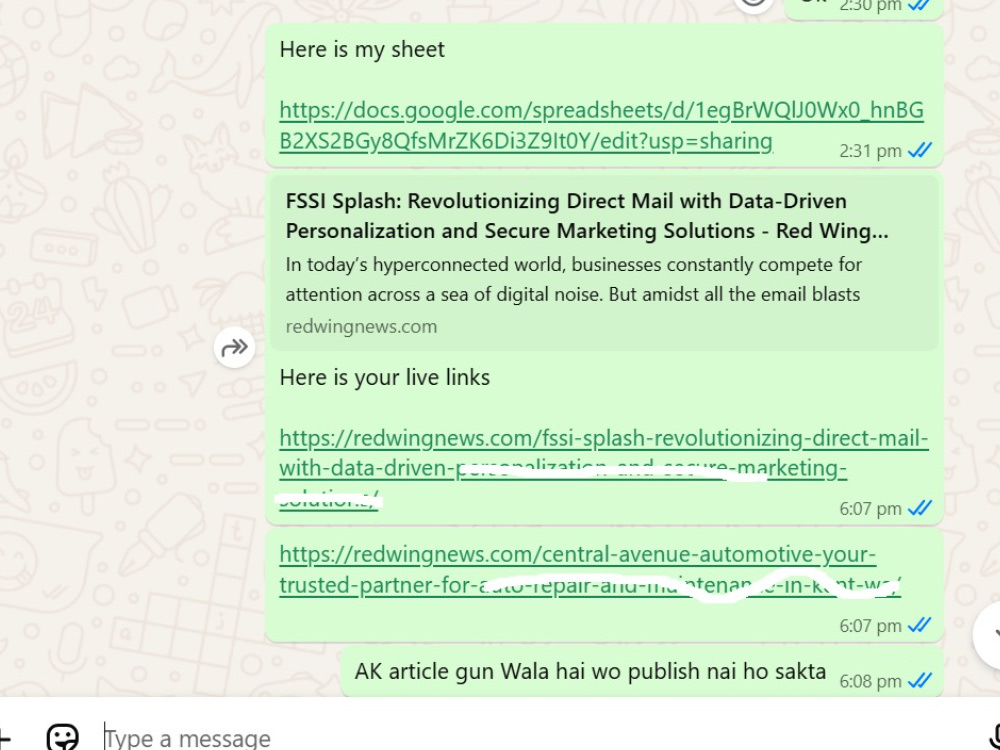Click the redwingnews.com domain text in preview
Image resolution: width=1000 pixels, height=750 pixels.
(361, 327)
